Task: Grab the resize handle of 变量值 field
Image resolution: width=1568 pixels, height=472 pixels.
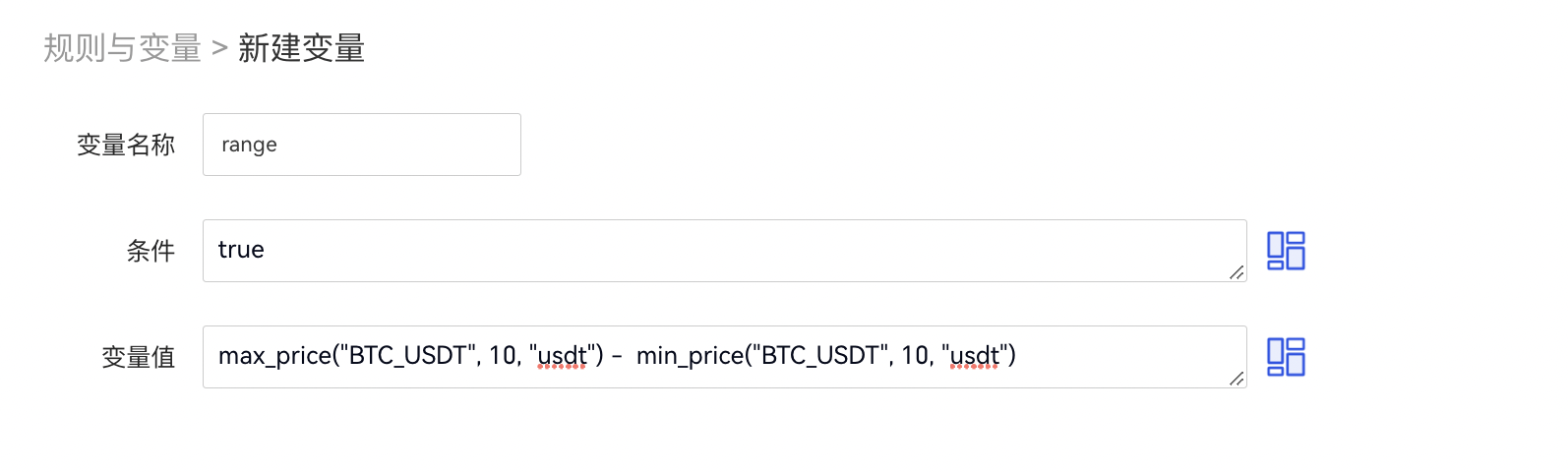Action: (x=1236, y=379)
